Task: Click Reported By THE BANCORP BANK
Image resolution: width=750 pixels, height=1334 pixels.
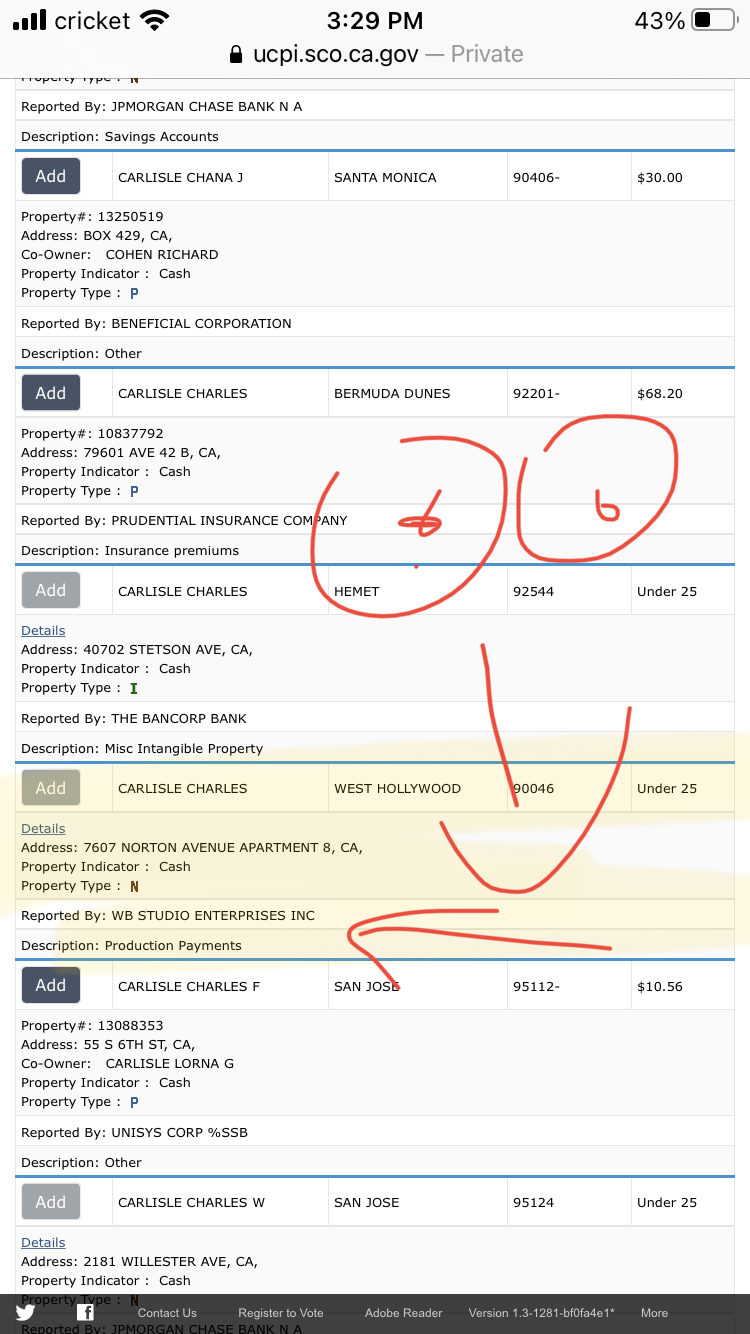Action: (134, 719)
